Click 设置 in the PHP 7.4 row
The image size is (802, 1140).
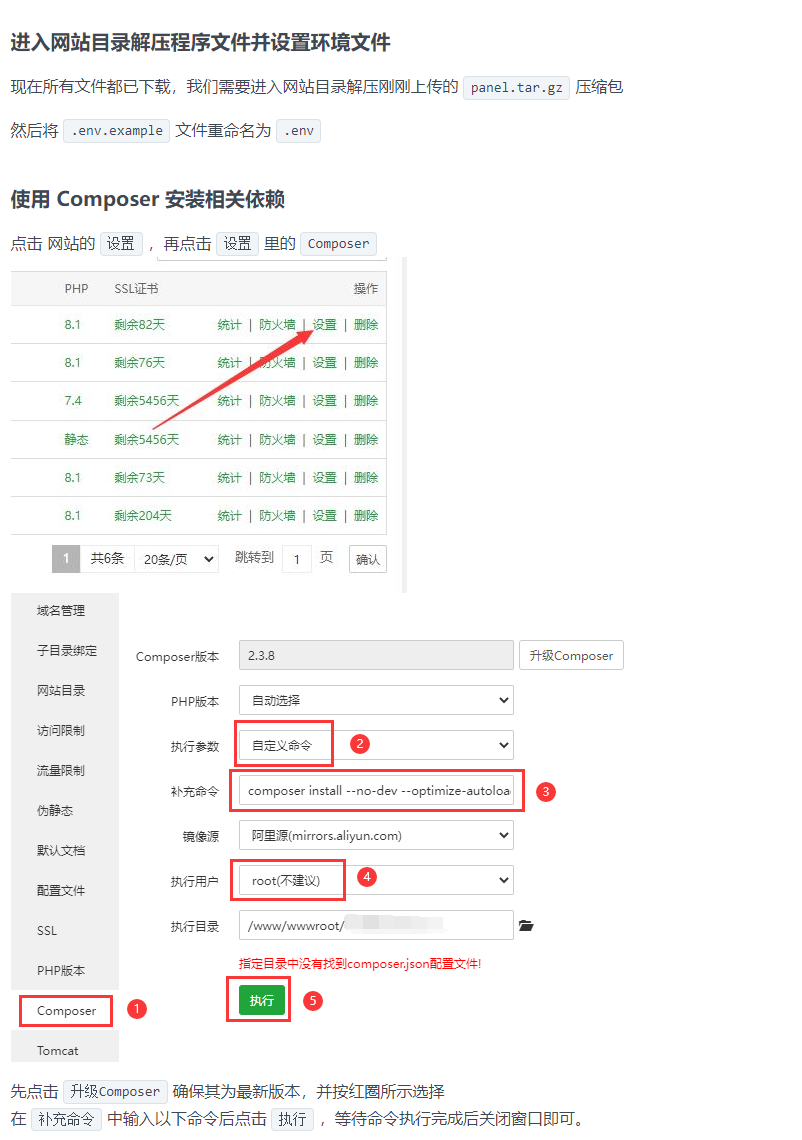[x=324, y=401]
